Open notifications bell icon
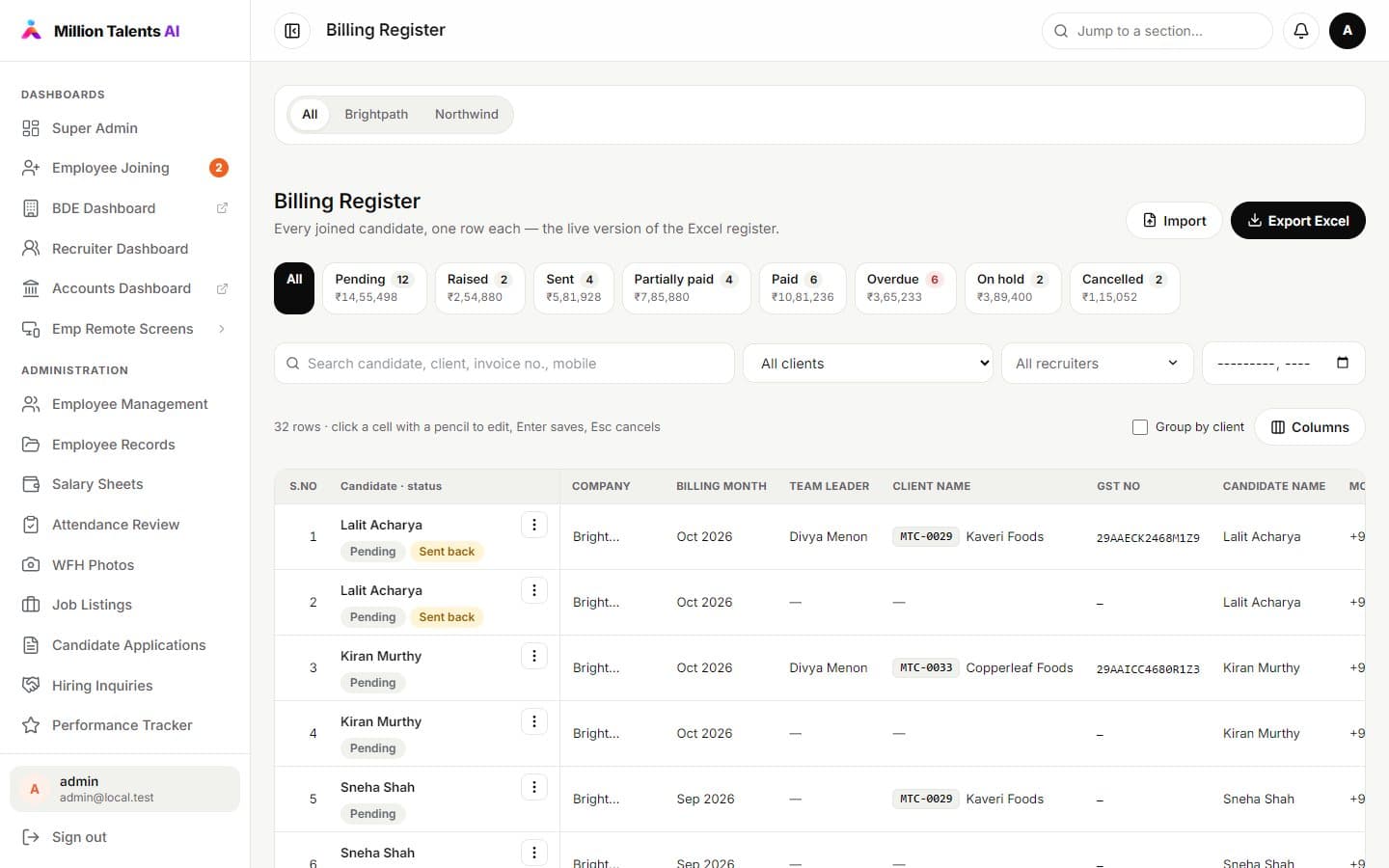Screen dimensions: 1389x868 1301,31
